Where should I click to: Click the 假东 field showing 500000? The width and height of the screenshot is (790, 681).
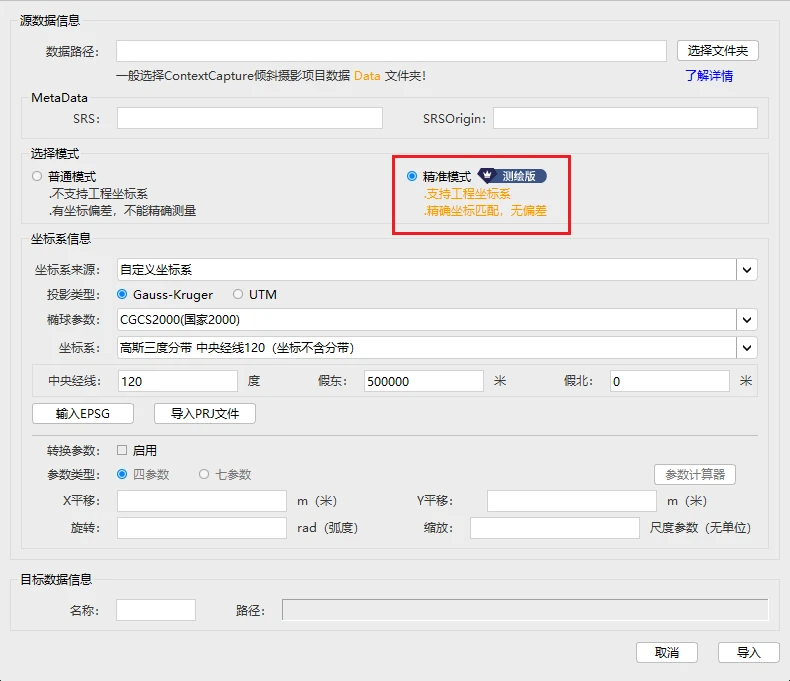pyautogui.click(x=424, y=381)
